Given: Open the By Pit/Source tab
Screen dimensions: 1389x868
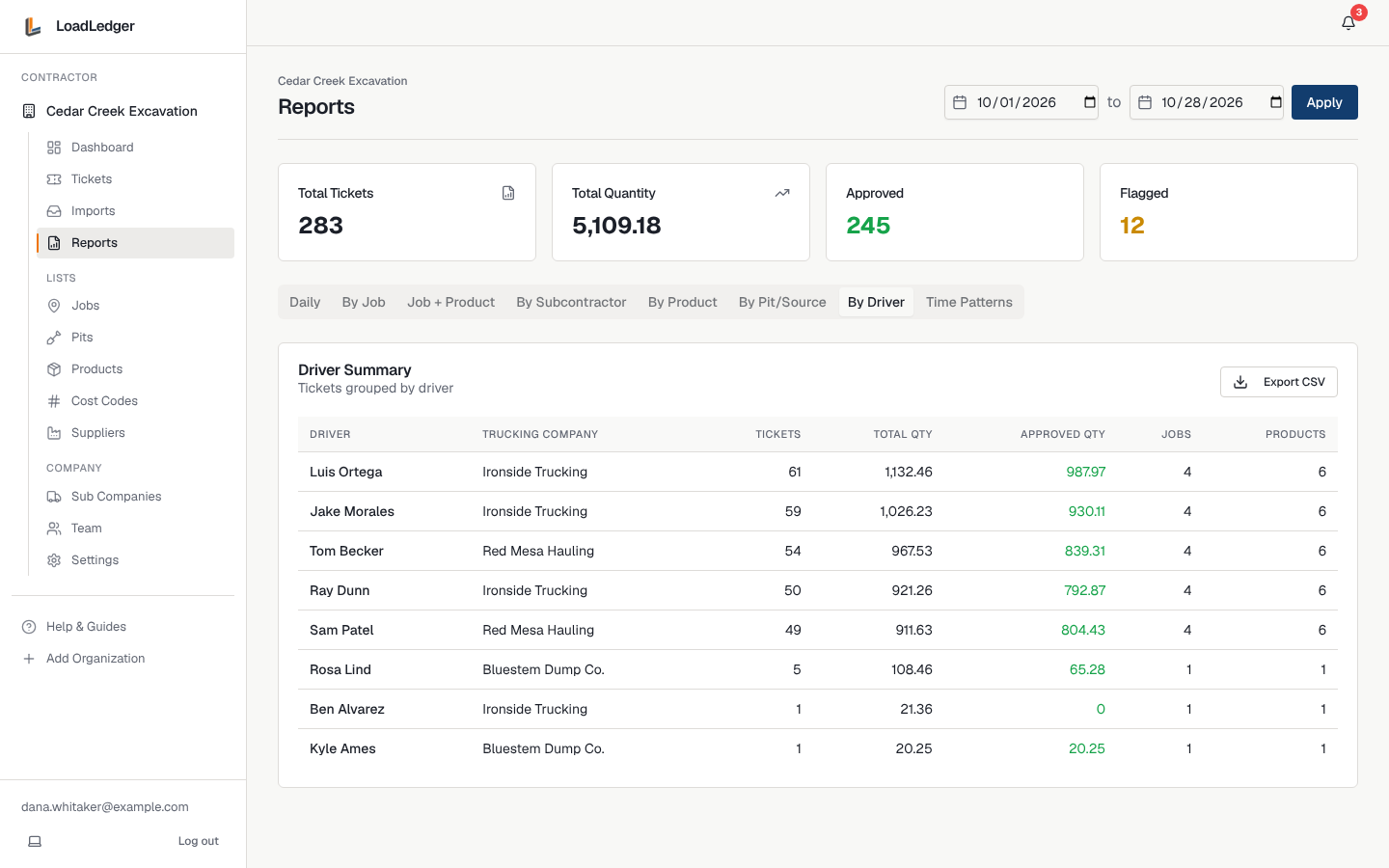Looking at the screenshot, I should click(x=782, y=302).
